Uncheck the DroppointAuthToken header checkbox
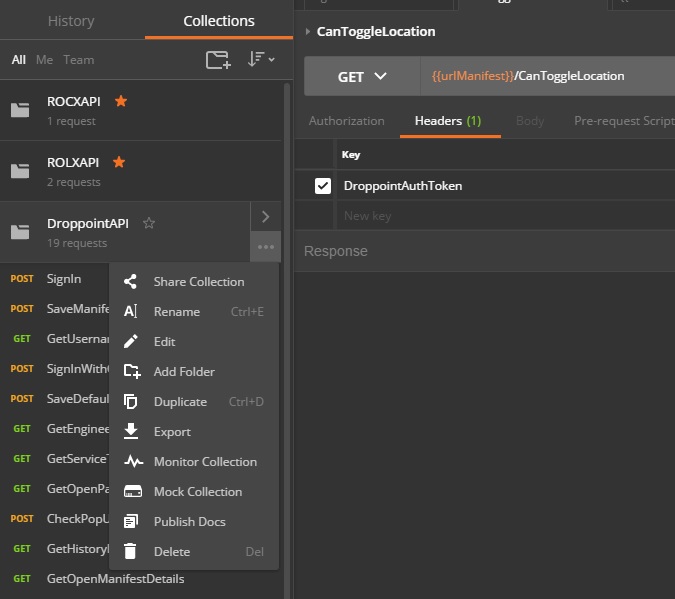Image resolution: width=675 pixels, height=599 pixels. pyautogui.click(x=323, y=186)
